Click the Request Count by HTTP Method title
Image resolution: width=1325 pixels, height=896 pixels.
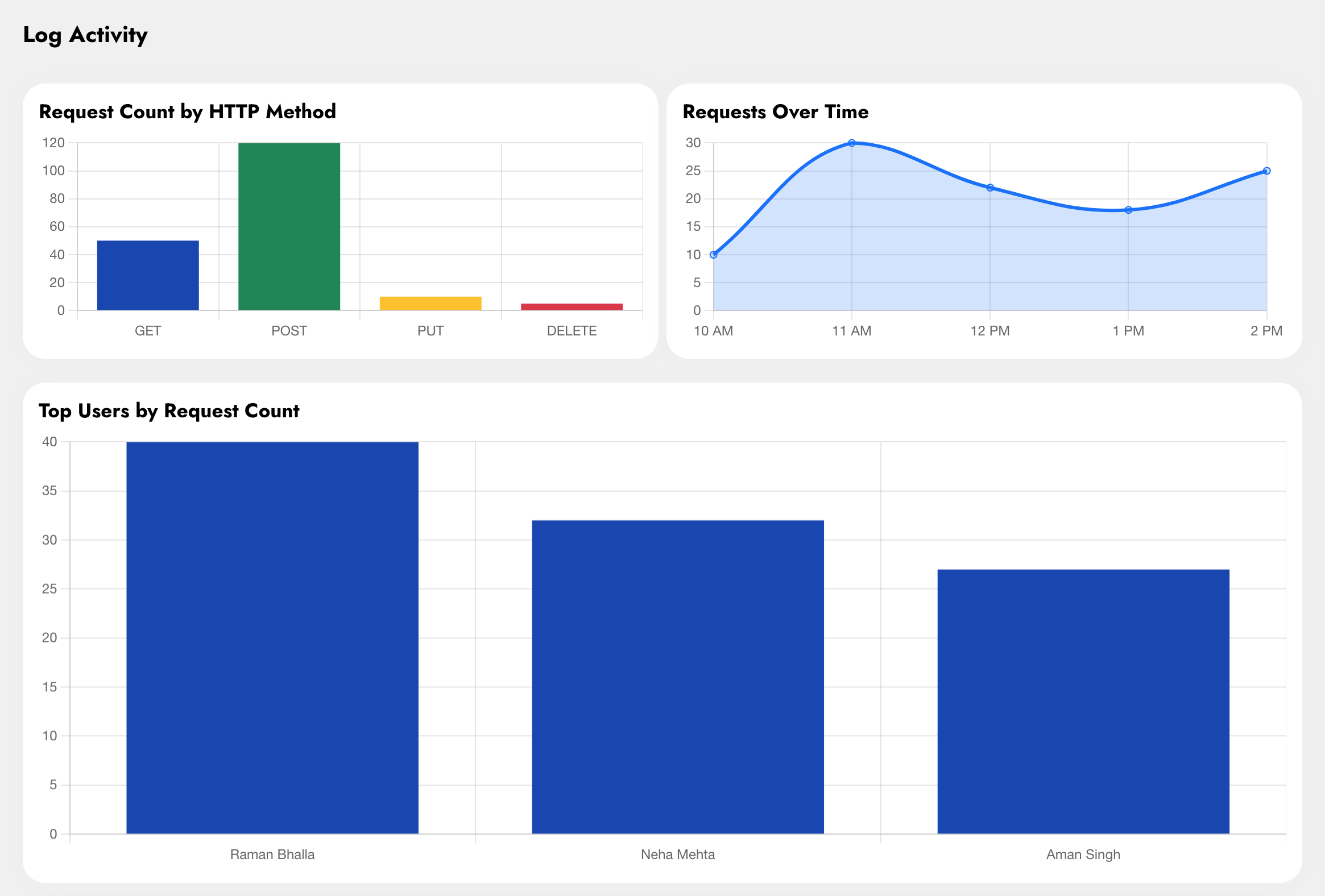point(187,111)
